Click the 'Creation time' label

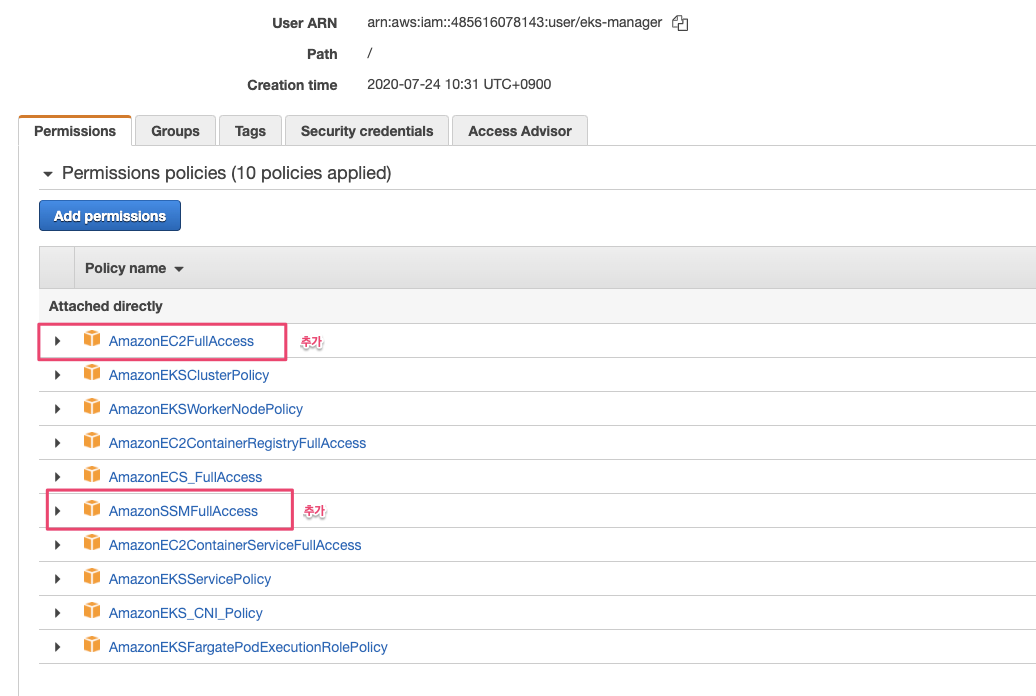[x=292, y=85]
